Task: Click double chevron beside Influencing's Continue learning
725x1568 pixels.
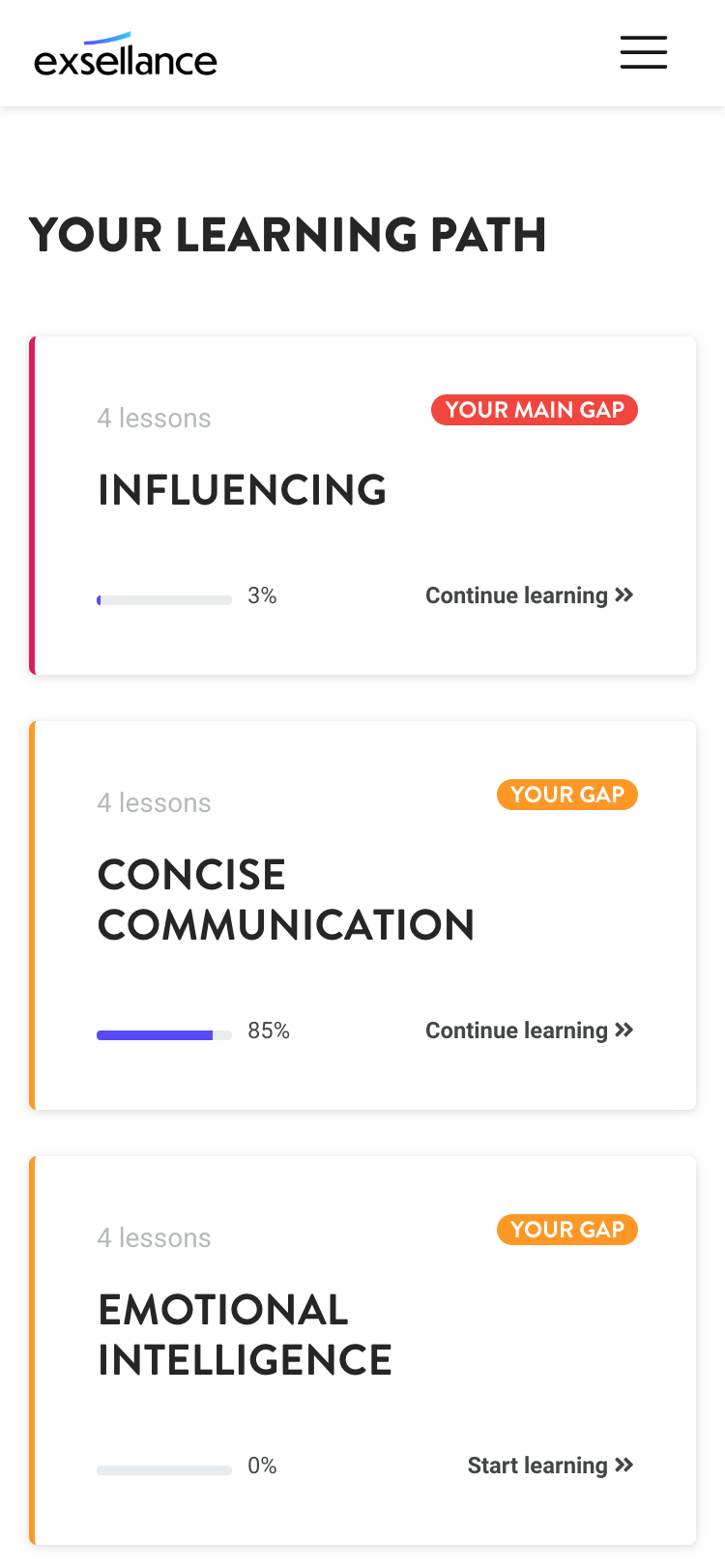Action: [x=624, y=595]
